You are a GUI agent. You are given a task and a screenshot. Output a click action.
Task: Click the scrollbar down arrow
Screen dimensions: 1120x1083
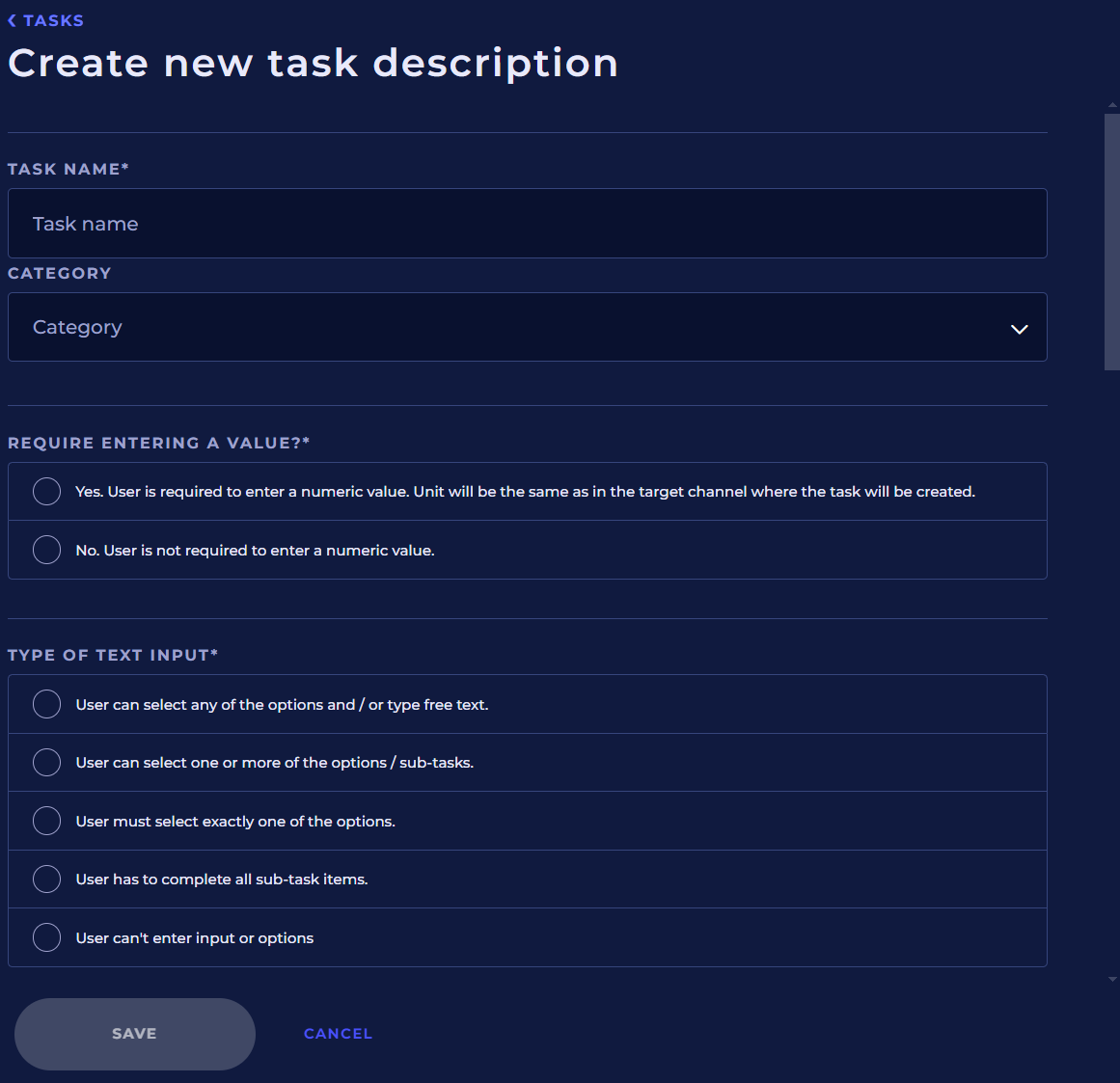click(x=1112, y=979)
